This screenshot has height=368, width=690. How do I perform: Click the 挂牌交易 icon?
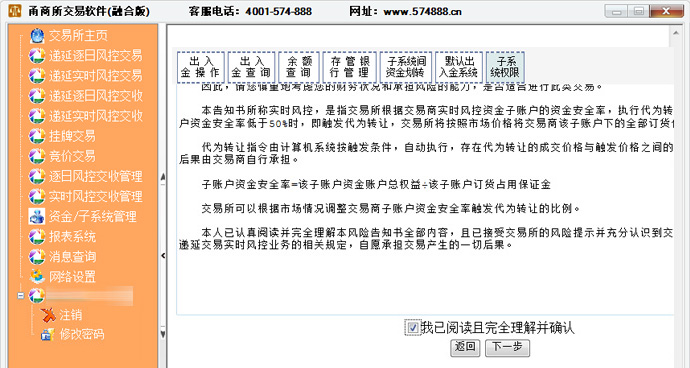37,136
